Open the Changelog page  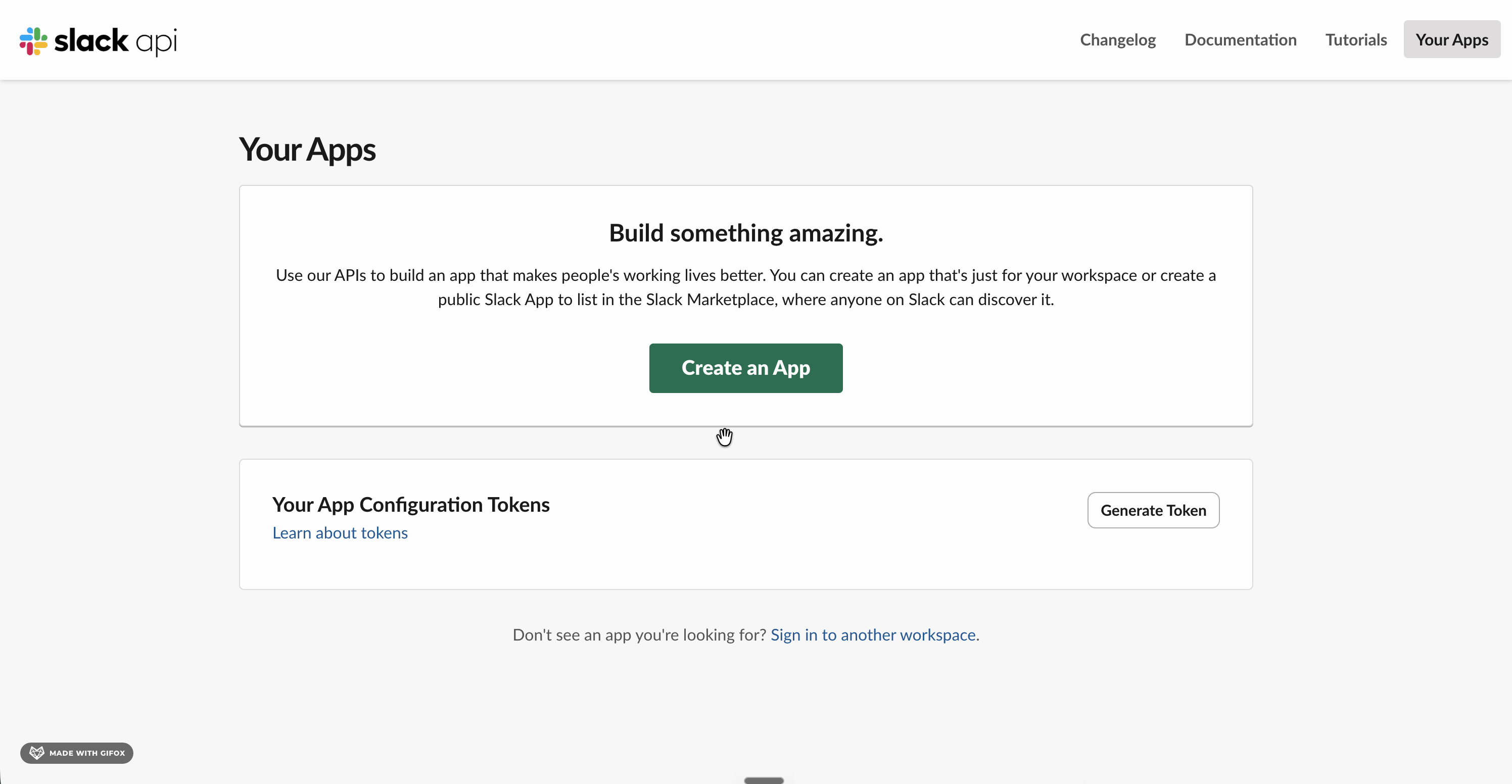tap(1117, 40)
